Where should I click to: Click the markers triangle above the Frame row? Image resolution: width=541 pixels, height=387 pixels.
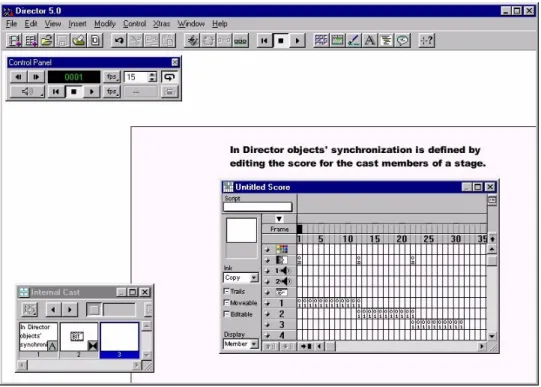279,219
